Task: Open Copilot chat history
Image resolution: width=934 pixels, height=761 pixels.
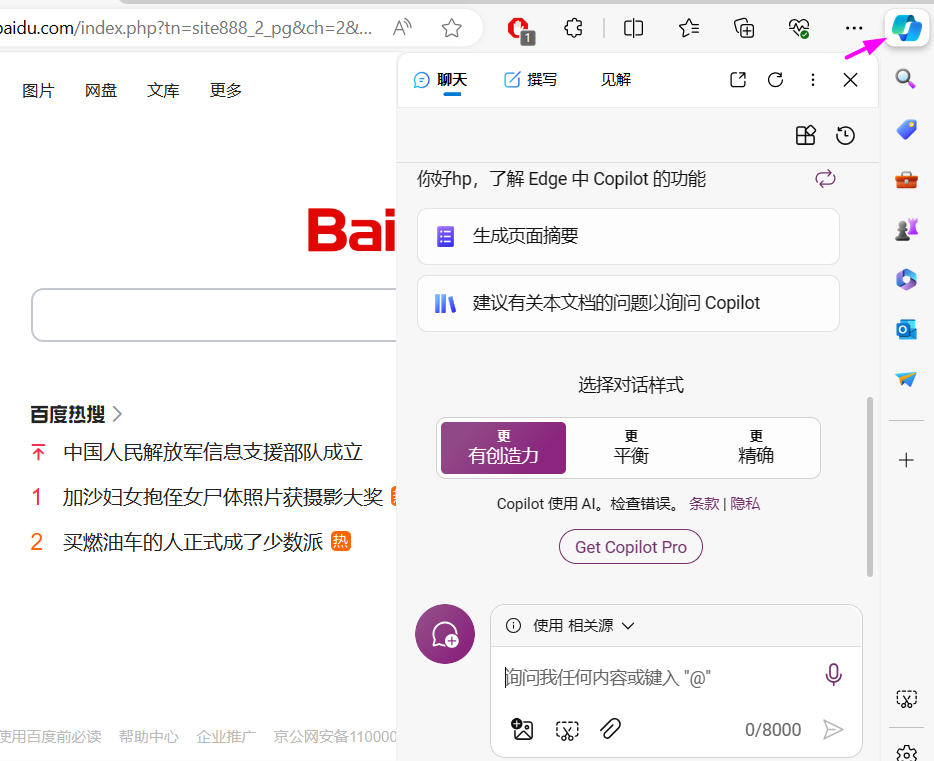Action: tap(845, 135)
